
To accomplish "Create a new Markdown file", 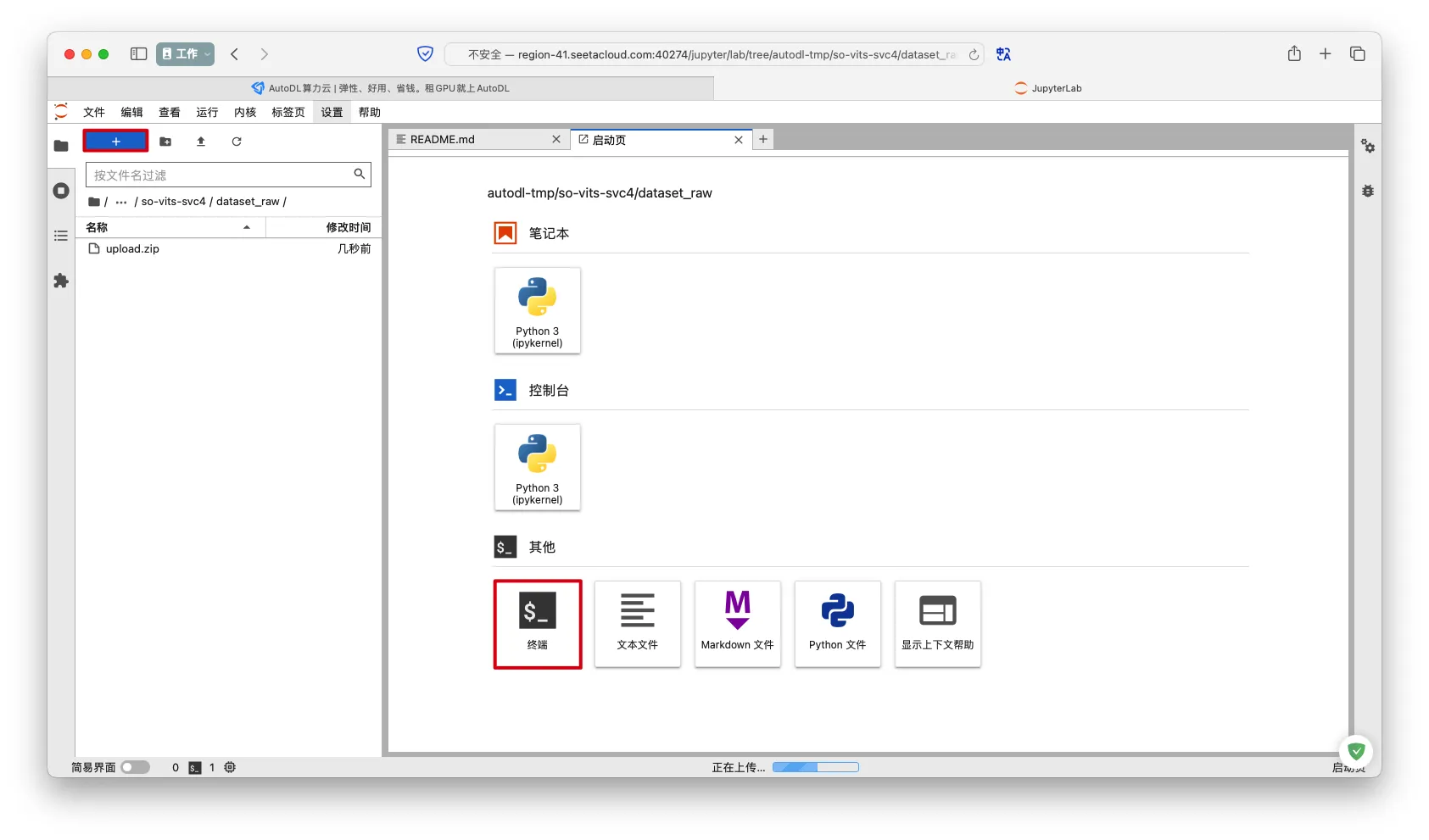I will point(737,624).
